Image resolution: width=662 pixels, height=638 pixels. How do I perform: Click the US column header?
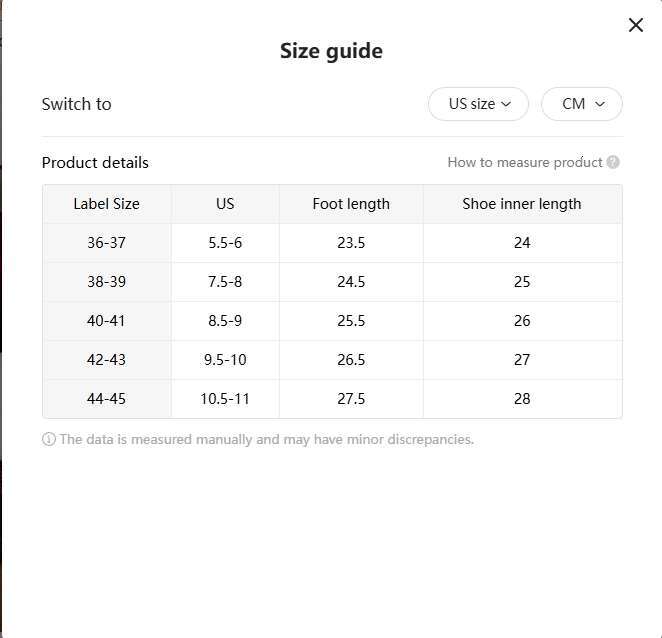[225, 204]
